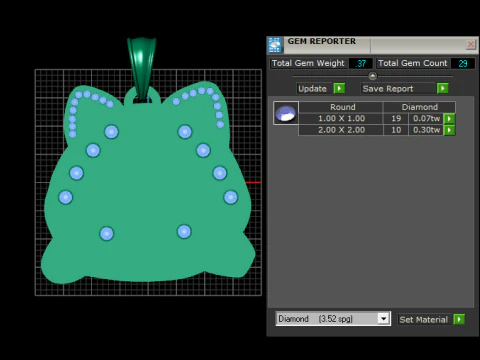
Task: Collapse the panel with the round arrow handle
Action: (x=373, y=76)
